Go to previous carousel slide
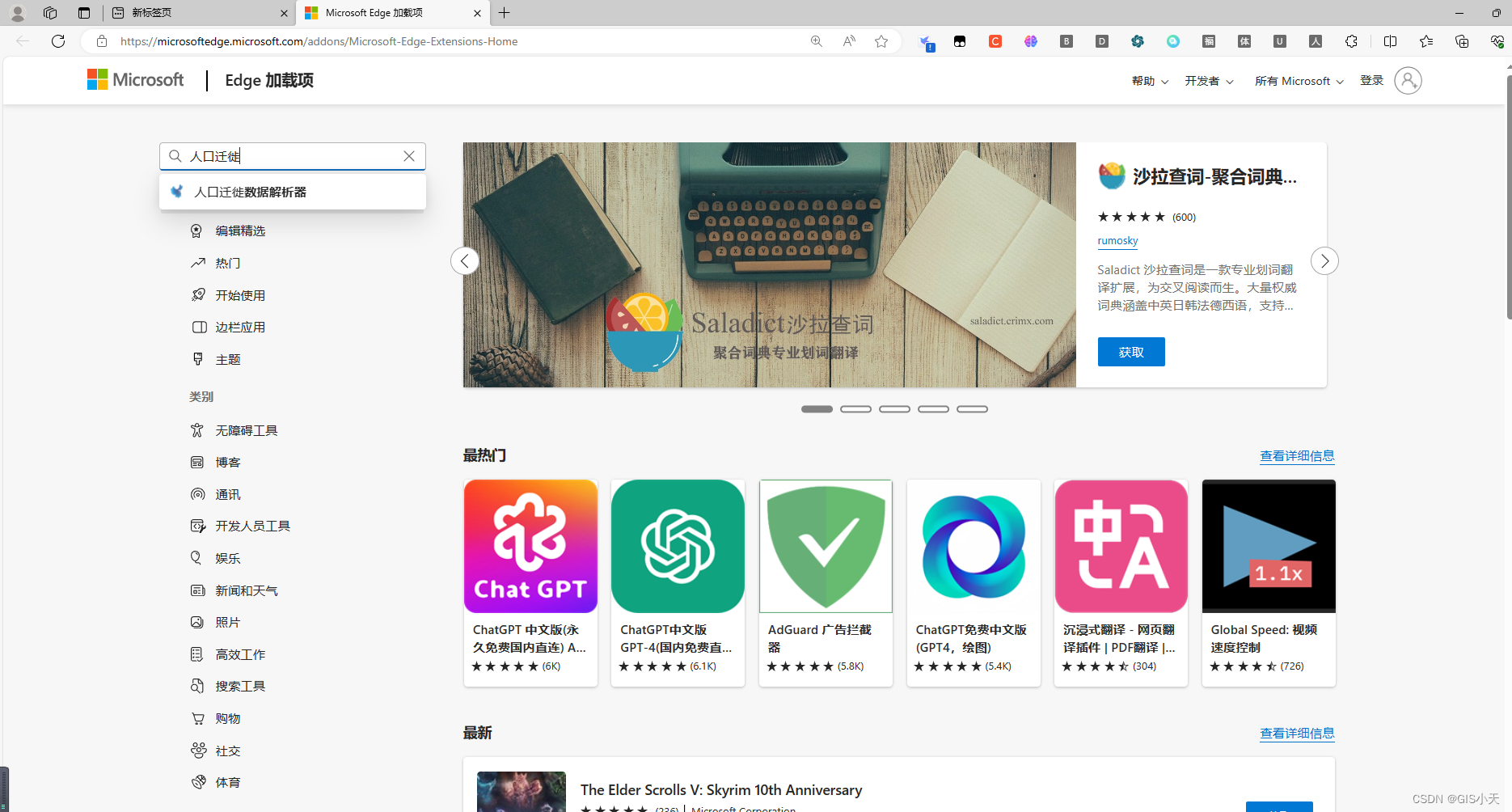This screenshot has height=812, width=1512. pyautogui.click(x=465, y=260)
